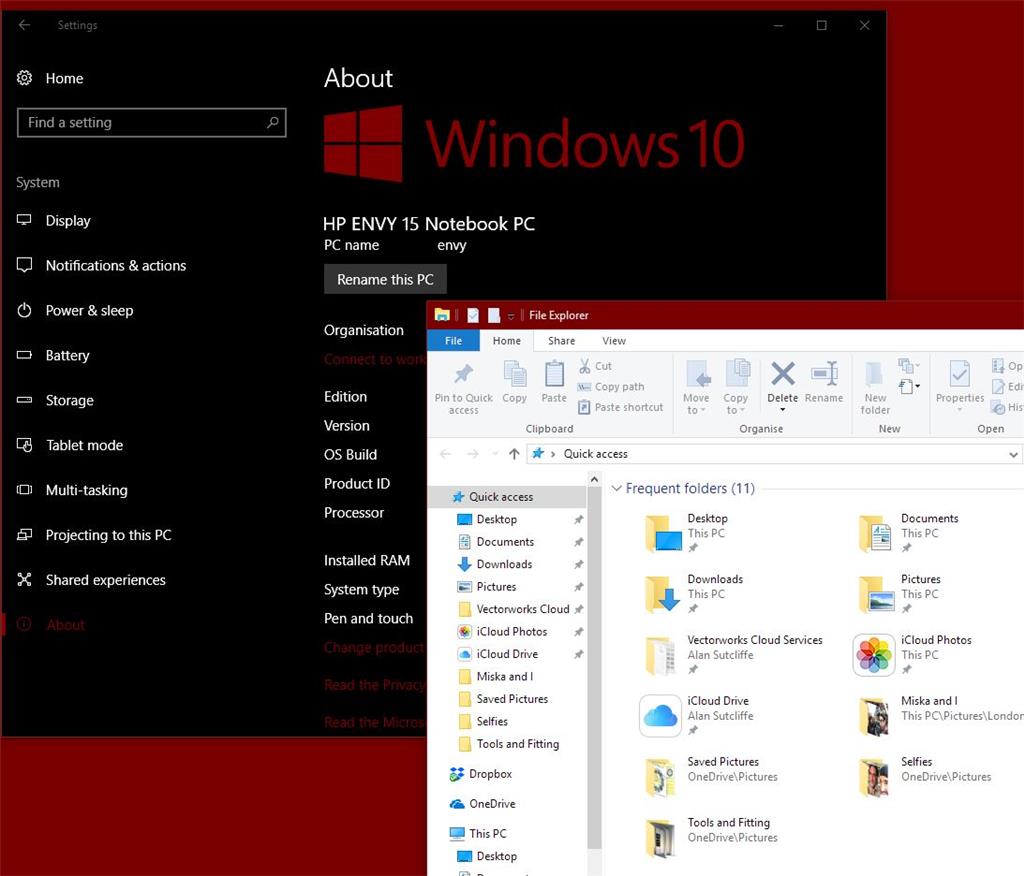Open the Miska and I frequent folder

click(x=938, y=716)
